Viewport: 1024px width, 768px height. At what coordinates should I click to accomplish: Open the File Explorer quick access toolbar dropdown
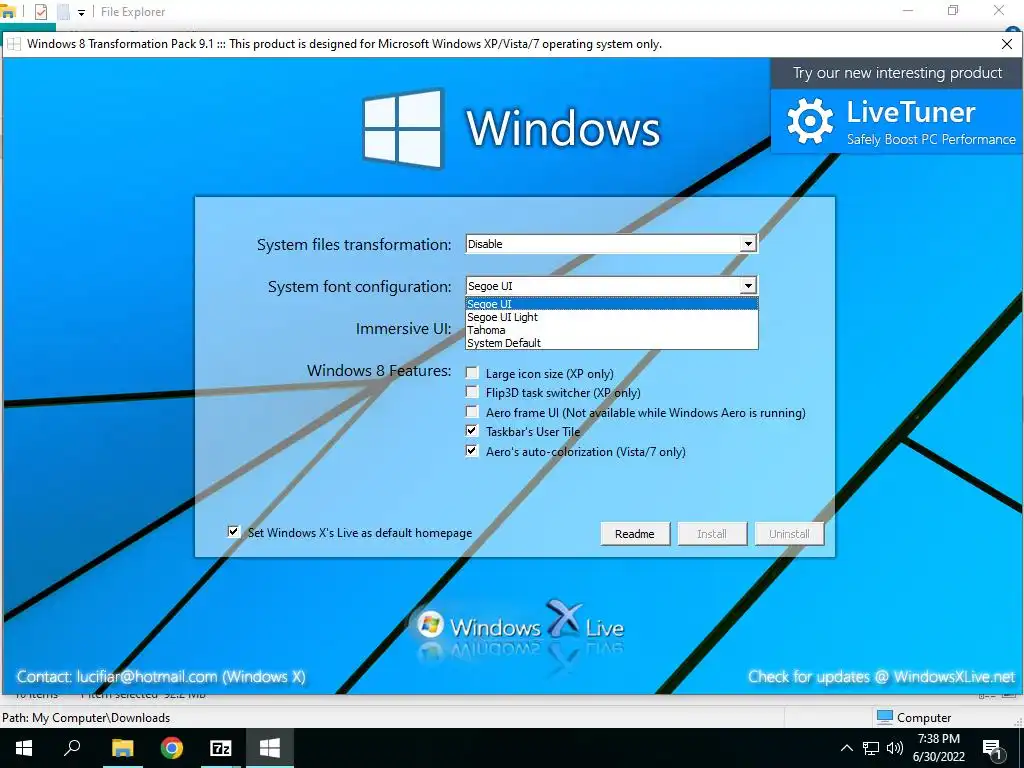point(81,12)
